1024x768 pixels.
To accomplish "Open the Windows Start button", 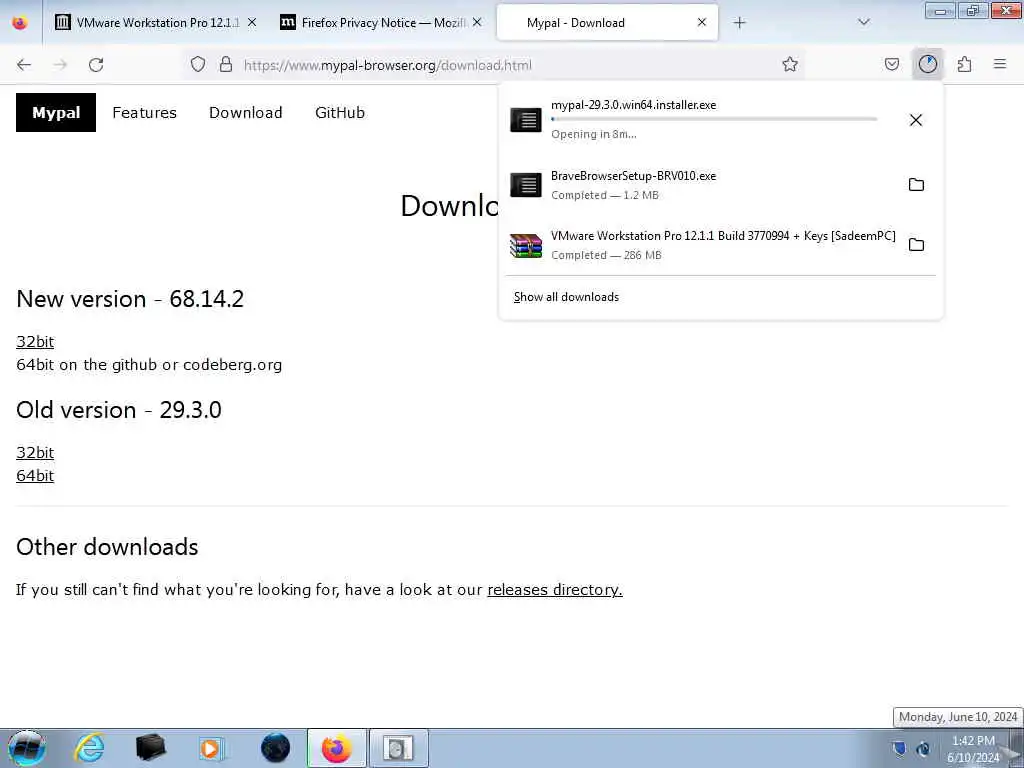I will coord(27,748).
